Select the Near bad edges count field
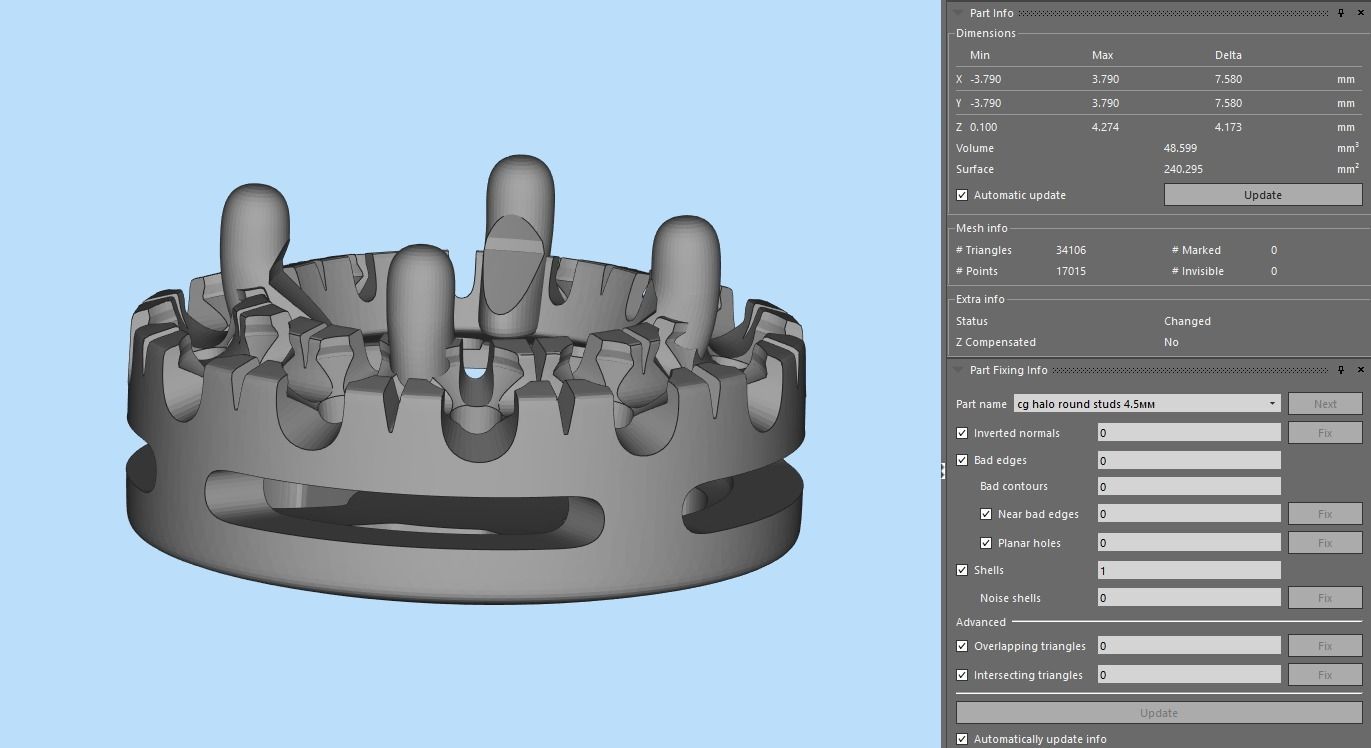 click(1189, 514)
